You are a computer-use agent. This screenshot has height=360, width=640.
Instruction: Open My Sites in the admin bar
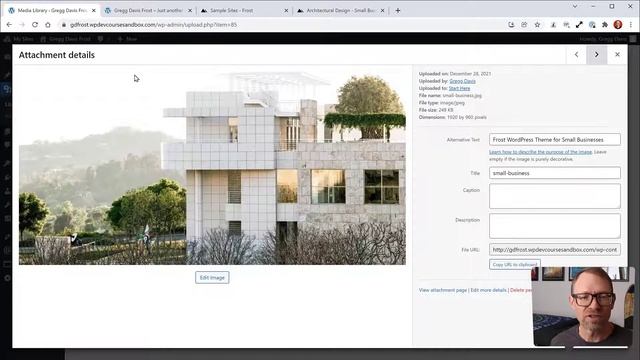pos(19,39)
